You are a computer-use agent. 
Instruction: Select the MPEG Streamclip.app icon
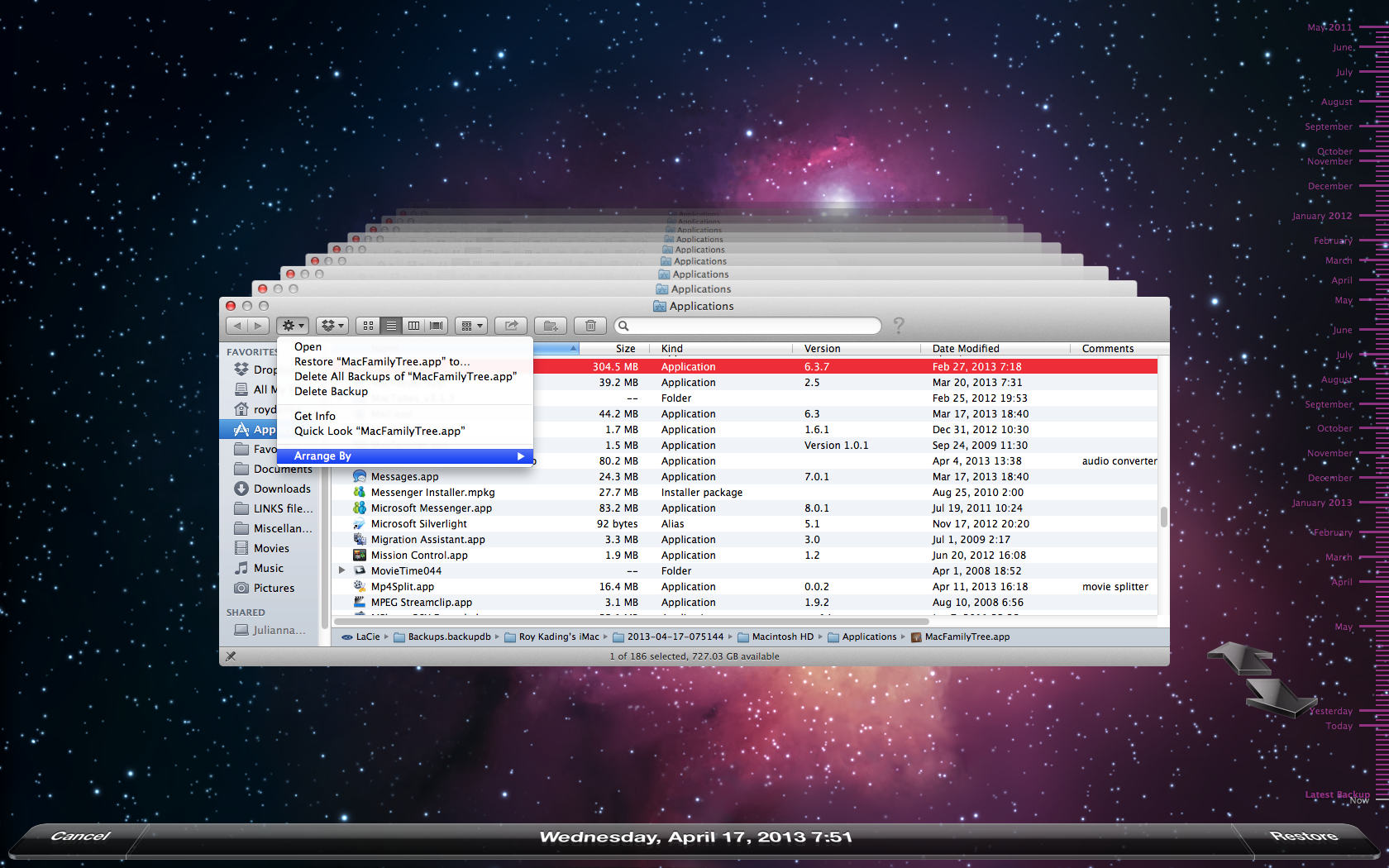pos(360,603)
